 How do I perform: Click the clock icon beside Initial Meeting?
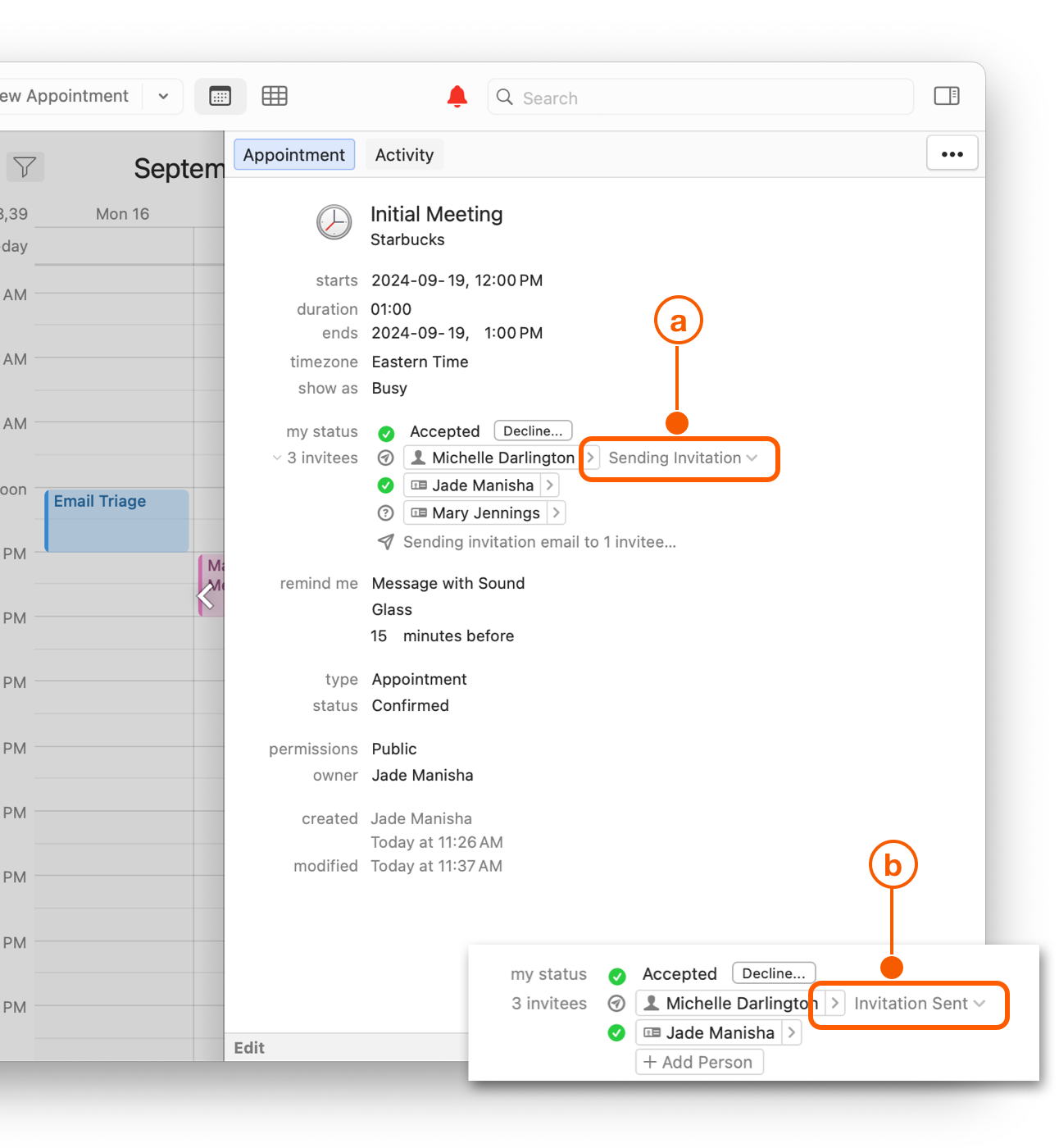tap(334, 222)
